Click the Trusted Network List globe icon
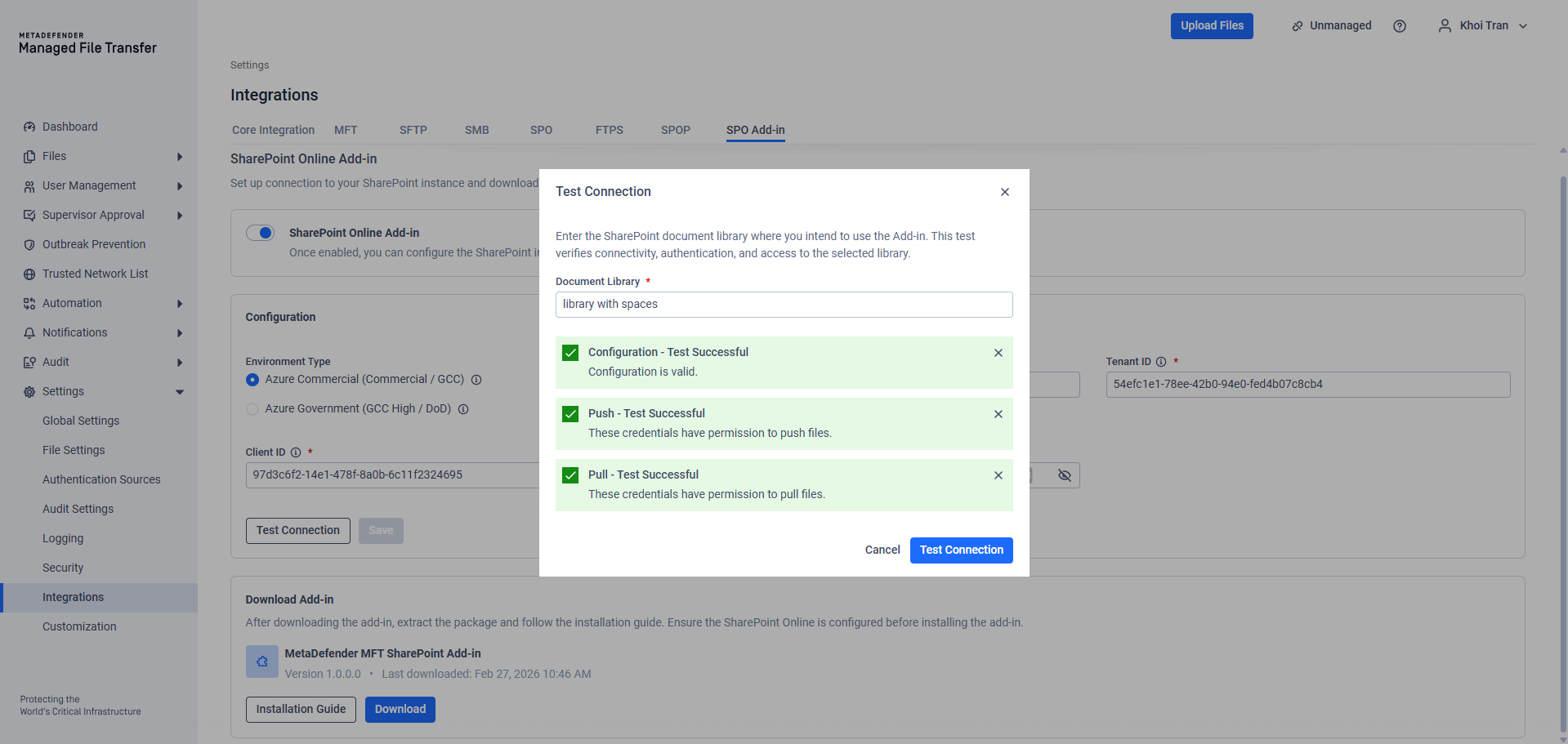This screenshot has width=1568, height=744. [29, 274]
